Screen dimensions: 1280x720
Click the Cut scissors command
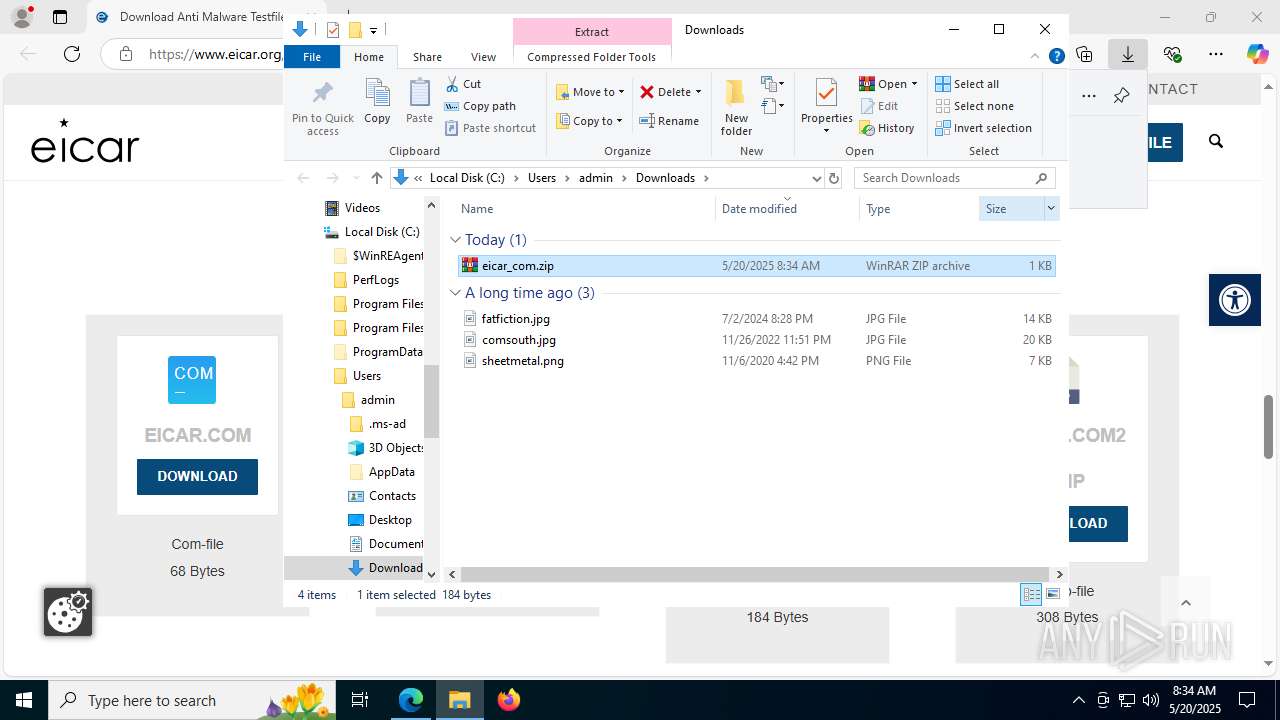tap(463, 84)
